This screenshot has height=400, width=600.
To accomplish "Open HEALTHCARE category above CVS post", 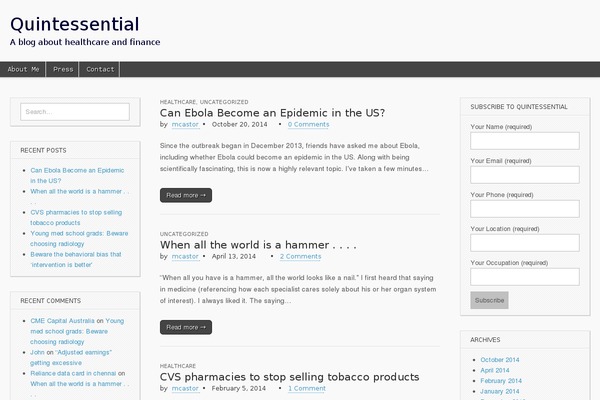I will (178, 366).
